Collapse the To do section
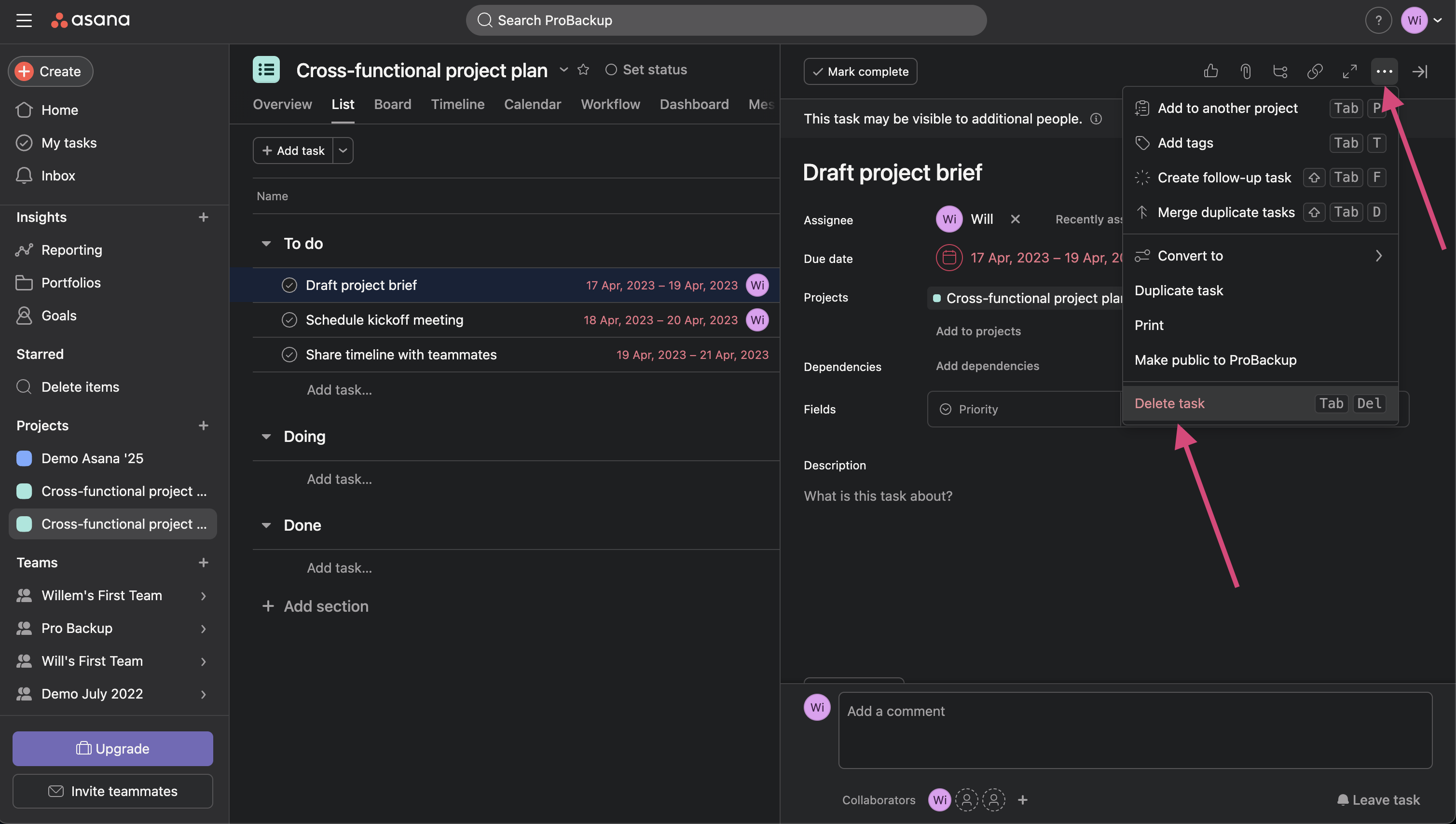This screenshot has height=824, width=1456. click(x=266, y=243)
